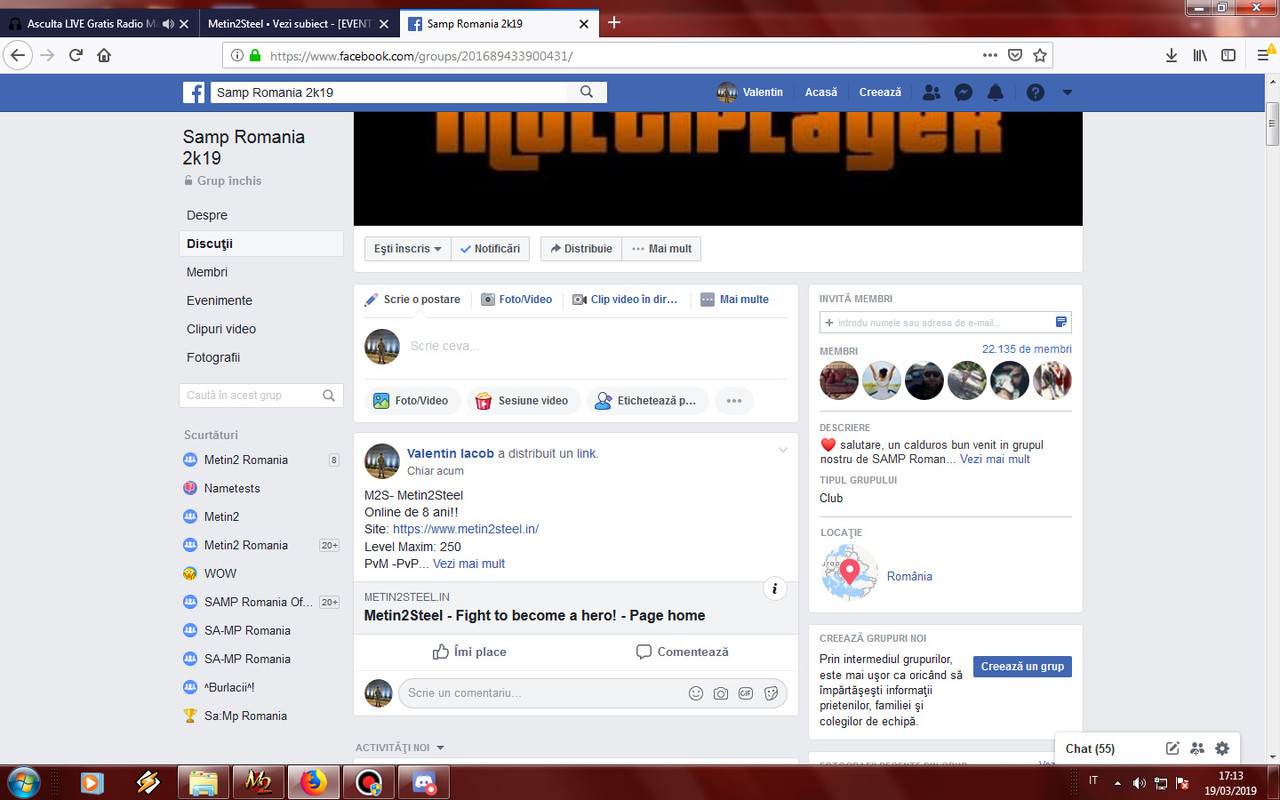View friend requests icon
The width and height of the screenshot is (1280, 800).
[931, 92]
